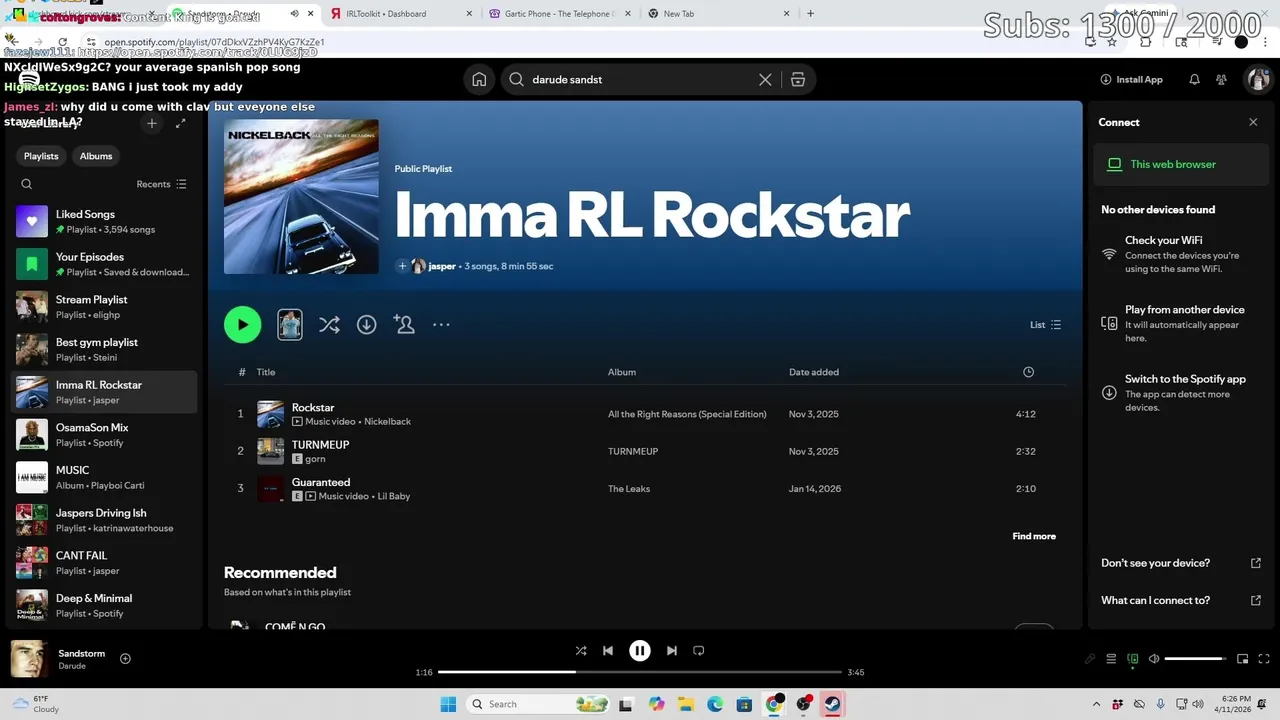This screenshot has width=1280, height=720.
Task: Open jasper's profile link
Action: pyautogui.click(x=442, y=266)
